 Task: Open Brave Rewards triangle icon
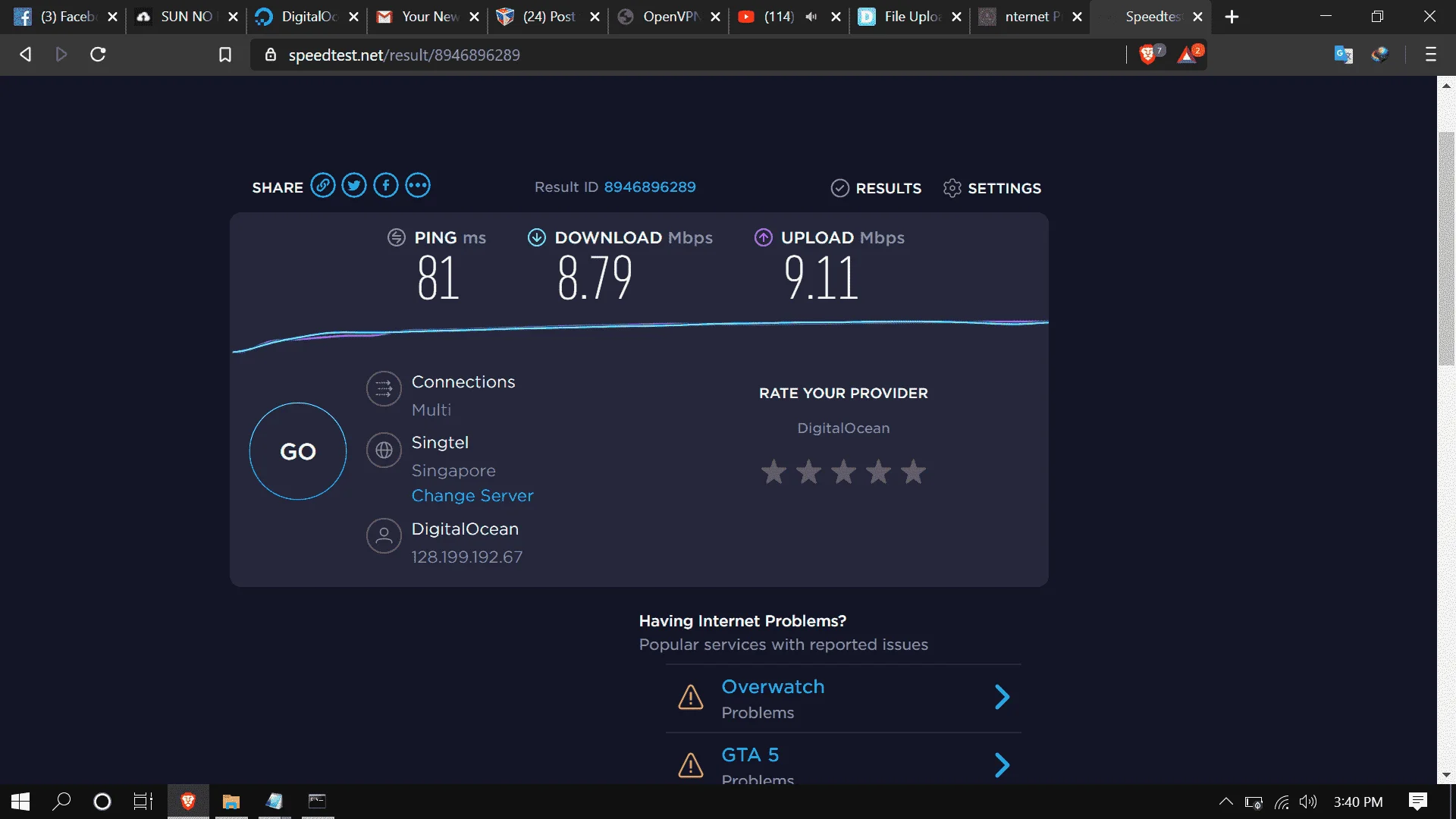(x=1188, y=54)
